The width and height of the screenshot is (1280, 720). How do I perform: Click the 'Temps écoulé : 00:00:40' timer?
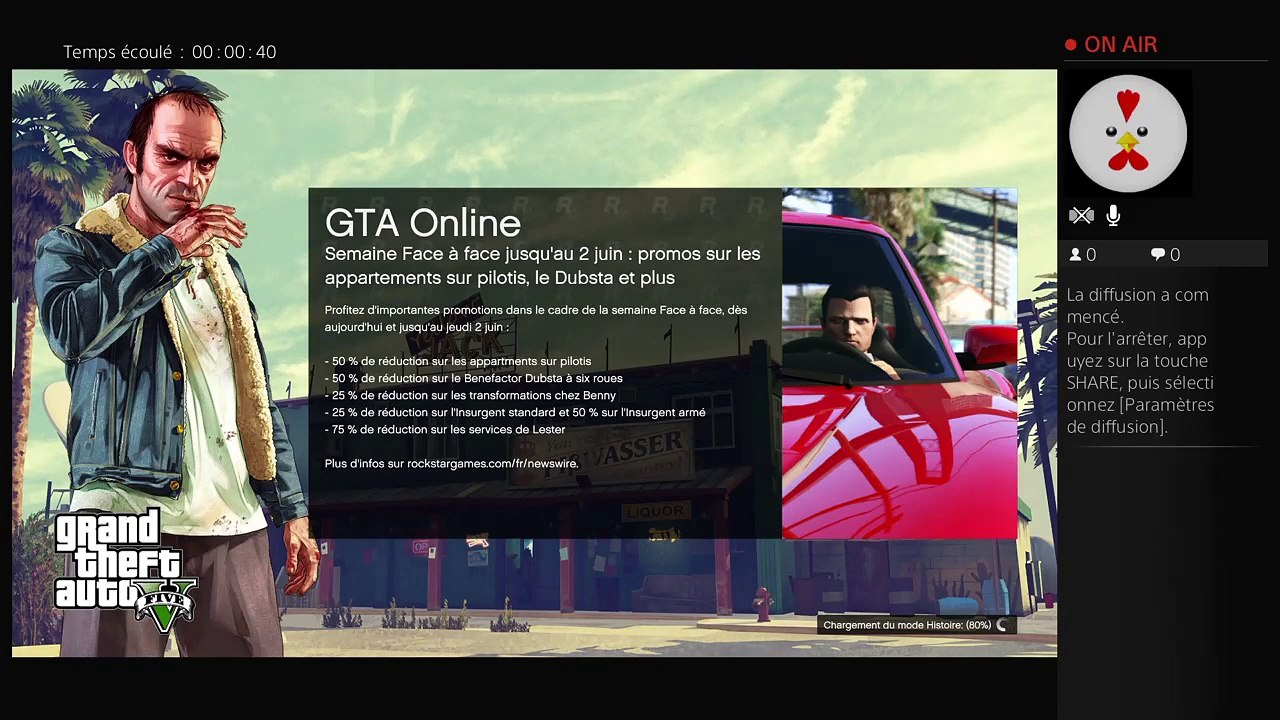pyautogui.click(x=170, y=52)
